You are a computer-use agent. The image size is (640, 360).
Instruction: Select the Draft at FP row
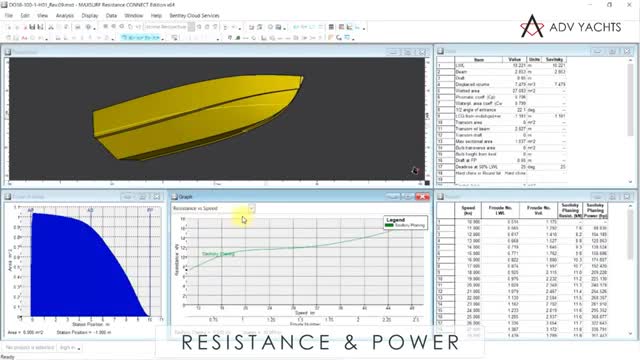502,160
